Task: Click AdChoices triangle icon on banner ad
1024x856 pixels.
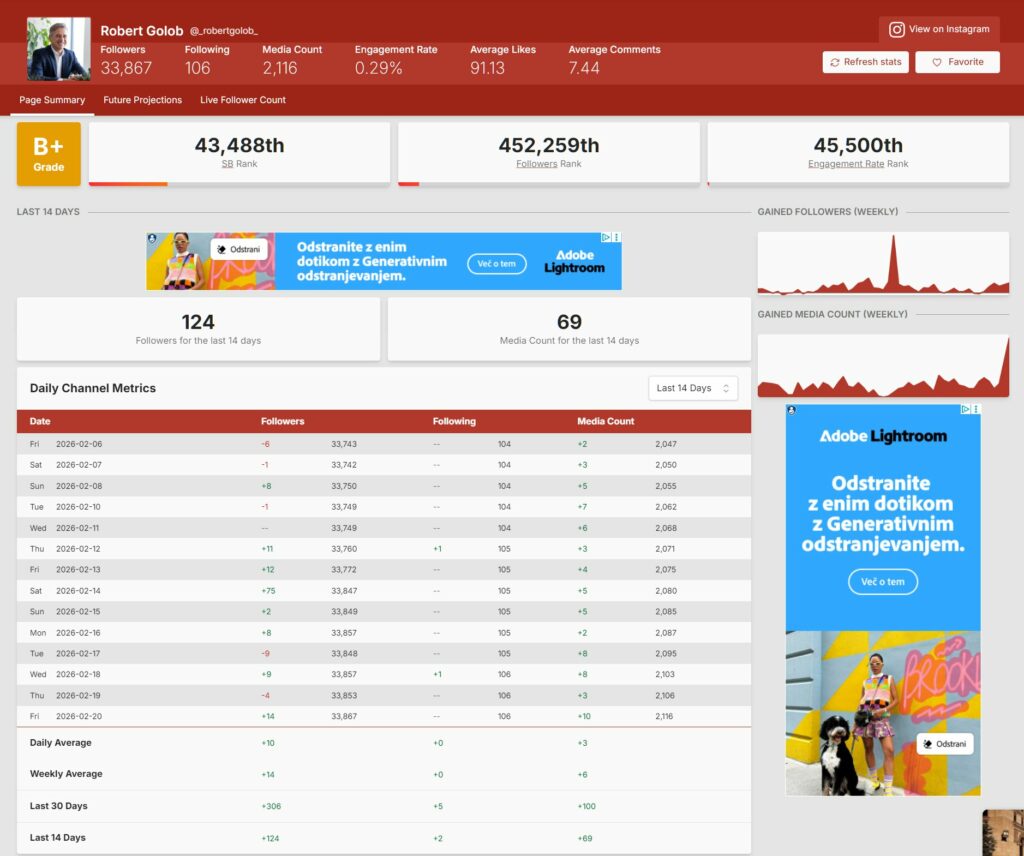Action: pos(606,238)
